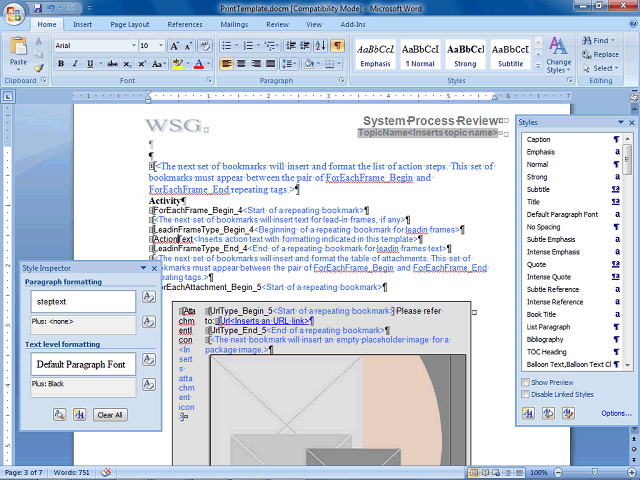
Task: Click New Style in Style Inspector
Action: [79, 415]
